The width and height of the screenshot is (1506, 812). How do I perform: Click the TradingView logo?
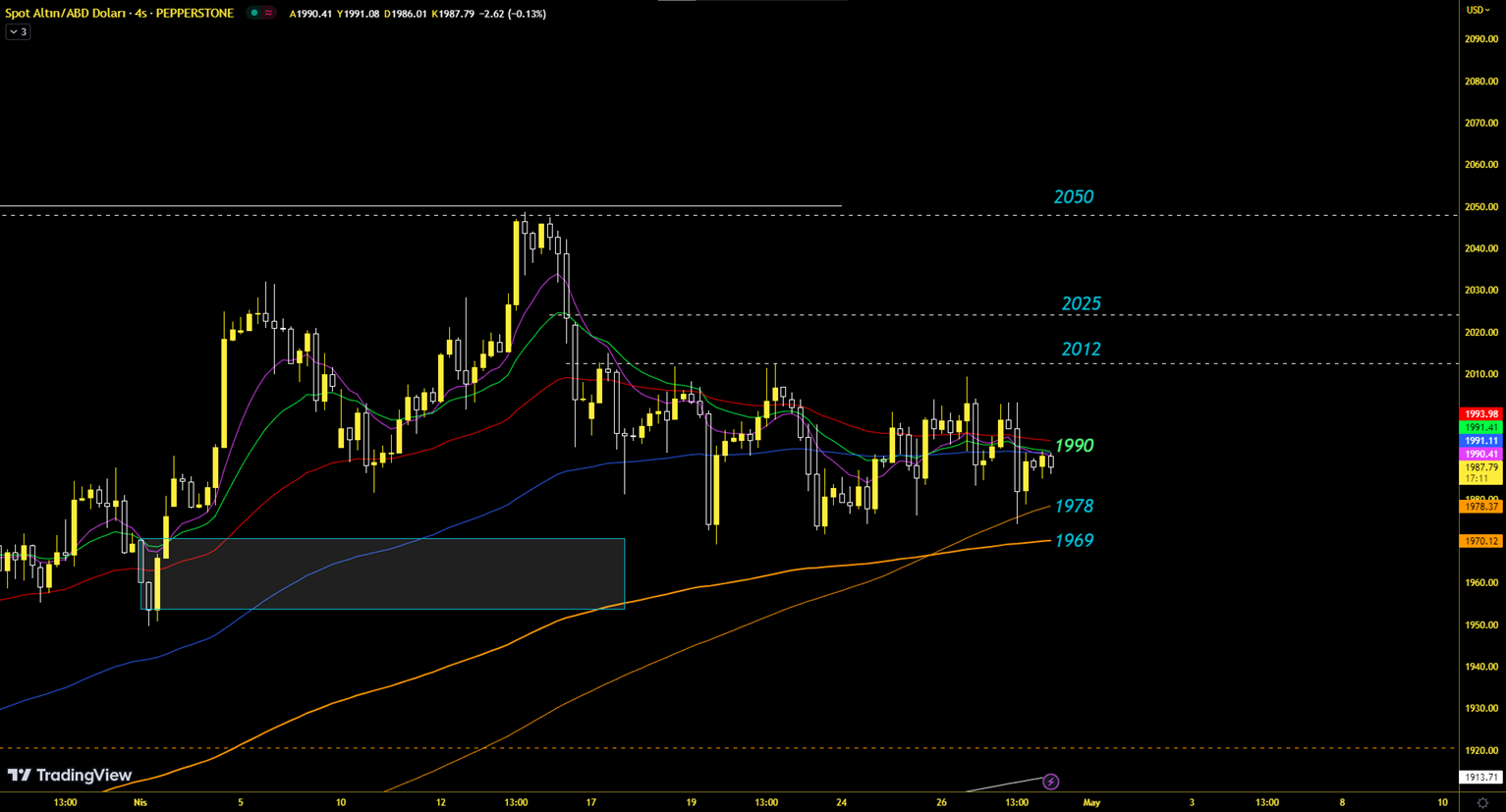70,776
